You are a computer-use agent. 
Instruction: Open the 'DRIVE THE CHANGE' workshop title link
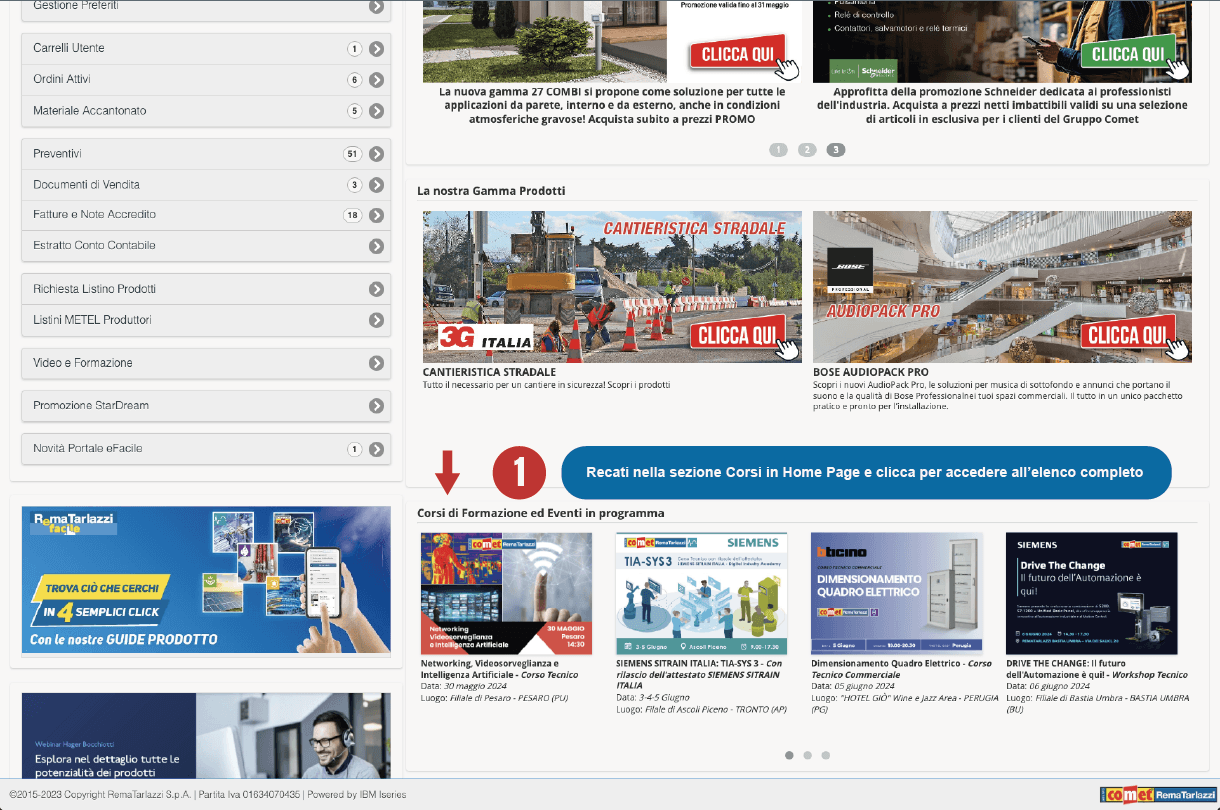tap(1097, 669)
